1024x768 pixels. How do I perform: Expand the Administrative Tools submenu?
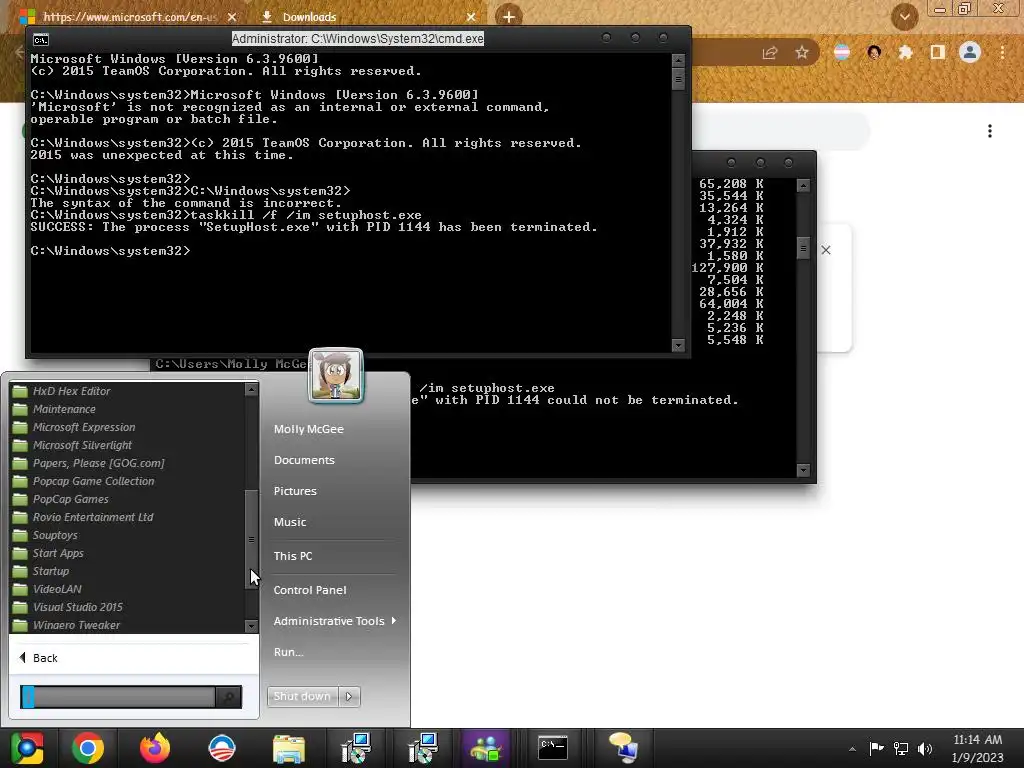pos(334,621)
